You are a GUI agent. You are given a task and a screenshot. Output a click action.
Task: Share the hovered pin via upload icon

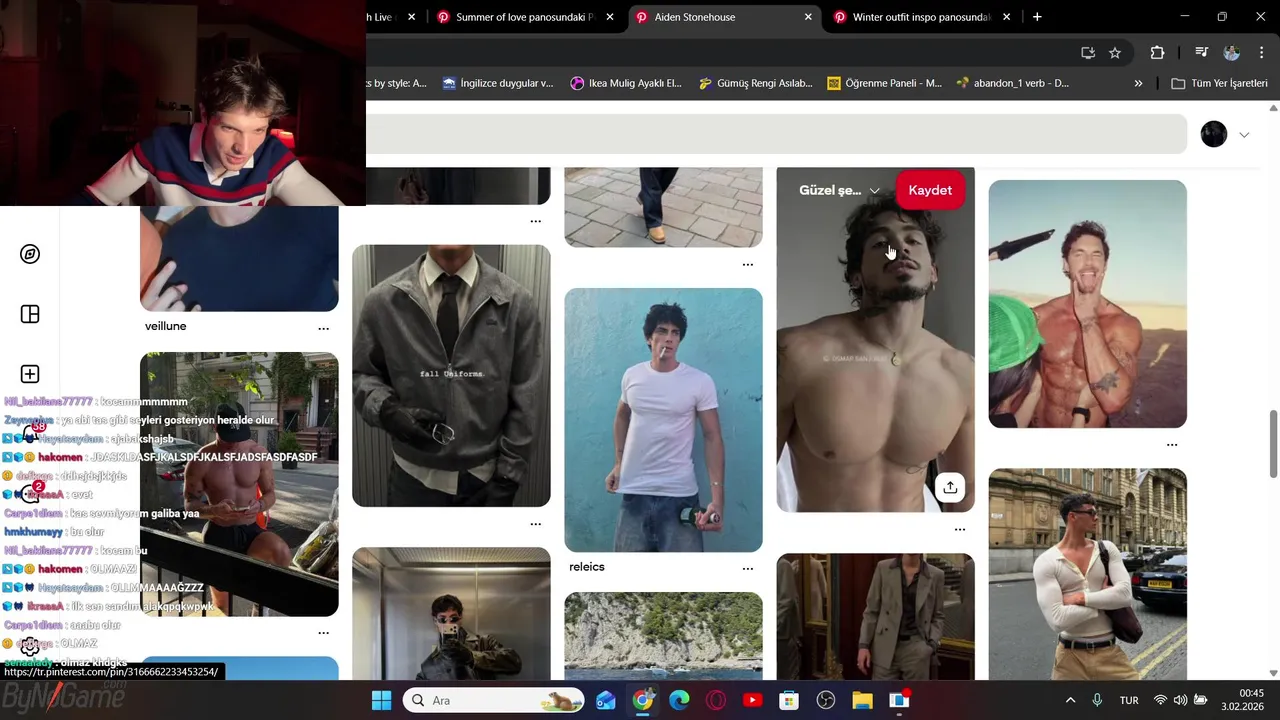(950, 487)
